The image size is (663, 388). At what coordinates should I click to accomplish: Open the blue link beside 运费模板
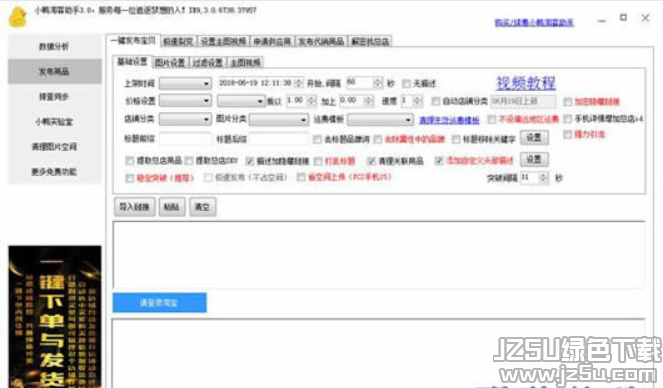pyautogui.click(x=449, y=120)
